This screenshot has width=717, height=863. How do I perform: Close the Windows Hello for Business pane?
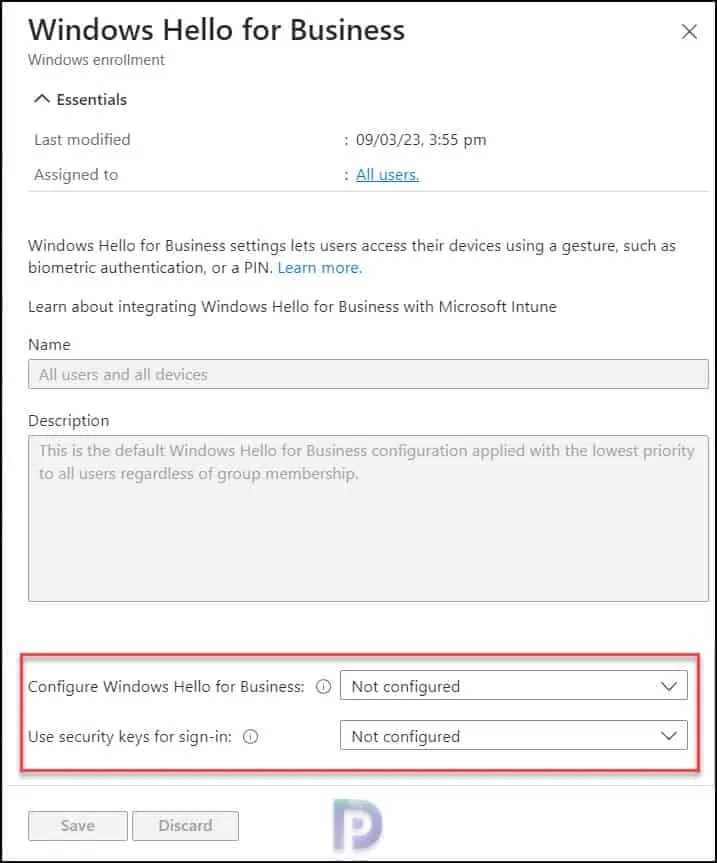click(x=689, y=31)
